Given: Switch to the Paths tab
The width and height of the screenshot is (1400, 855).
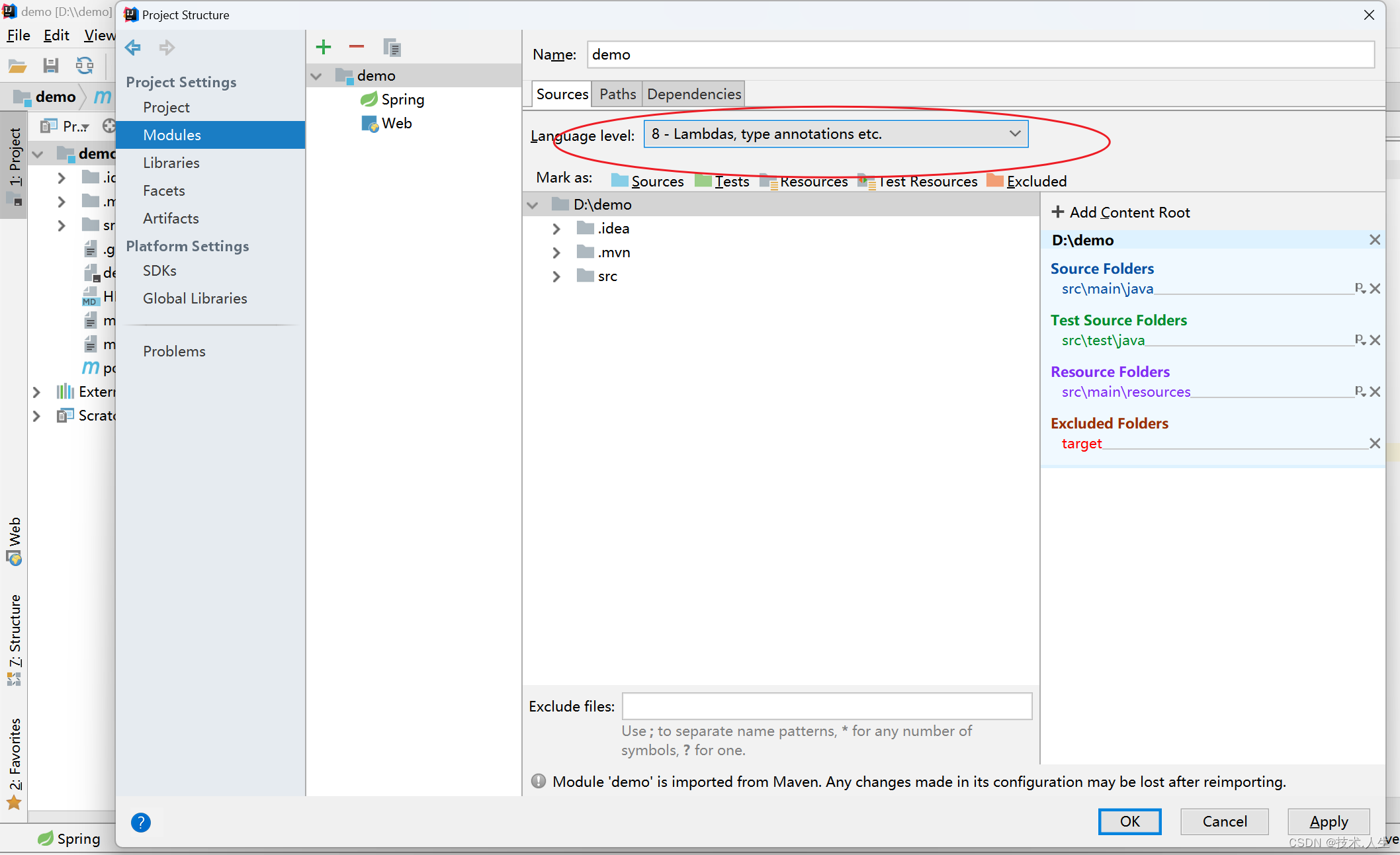Looking at the screenshot, I should pyautogui.click(x=617, y=94).
